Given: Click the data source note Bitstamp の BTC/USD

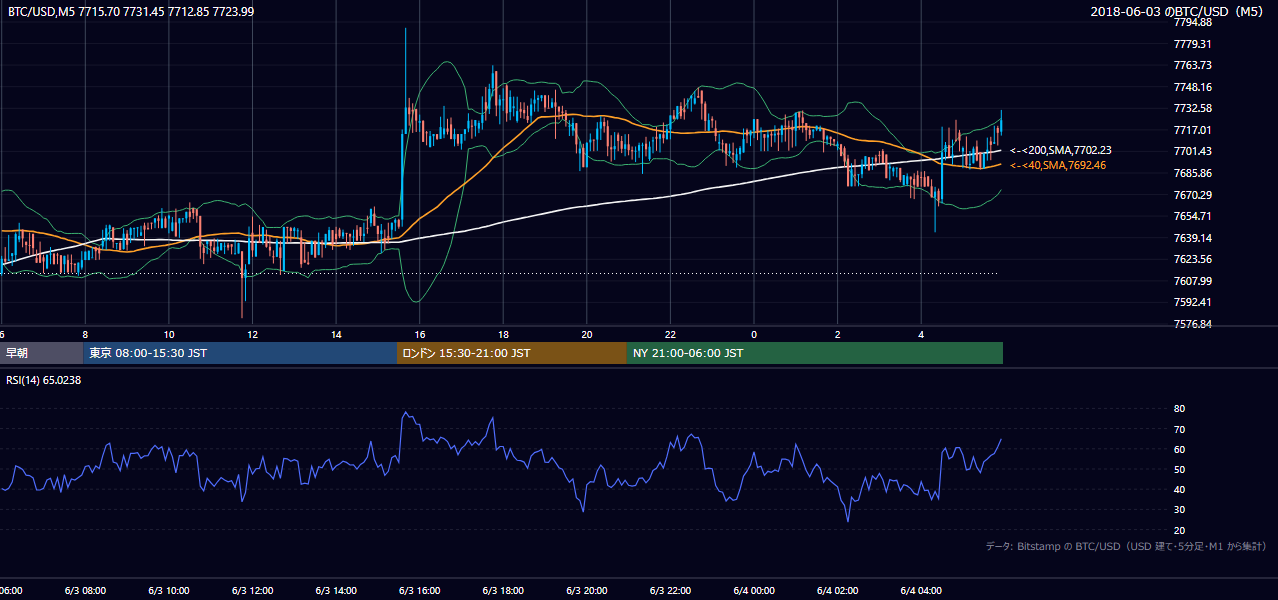Looking at the screenshot, I should (x=1126, y=546).
